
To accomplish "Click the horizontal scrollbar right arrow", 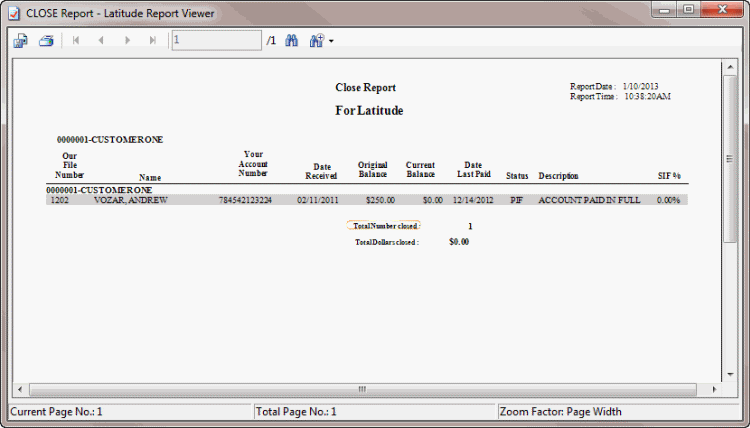I will [714, 389].
